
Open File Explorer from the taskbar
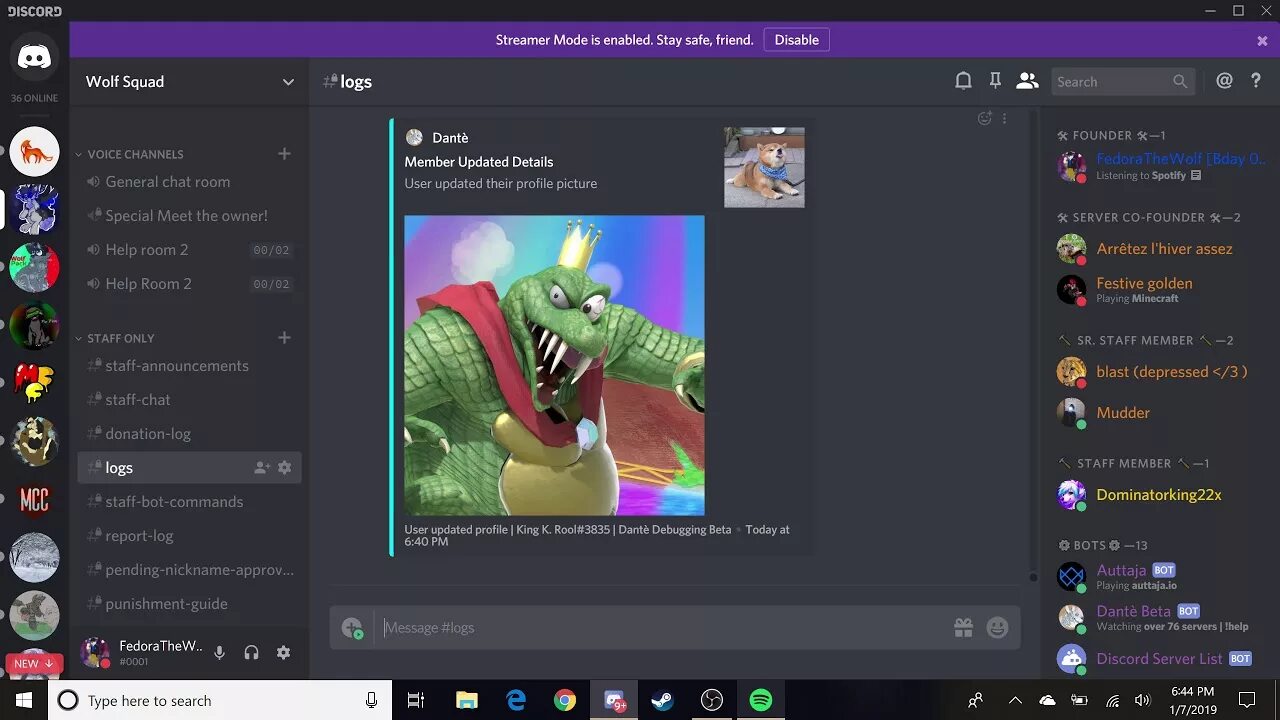(x=467, y=700)
